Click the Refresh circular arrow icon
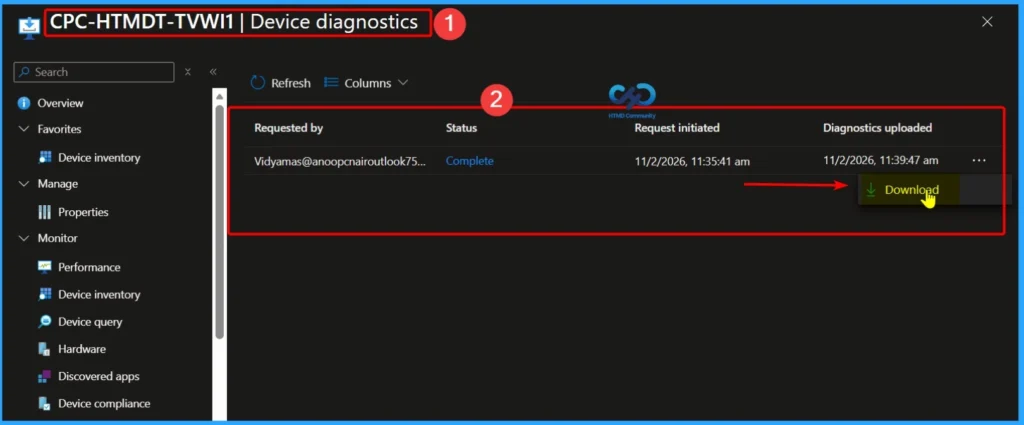 pyautogui.click(x=258, y=83)
